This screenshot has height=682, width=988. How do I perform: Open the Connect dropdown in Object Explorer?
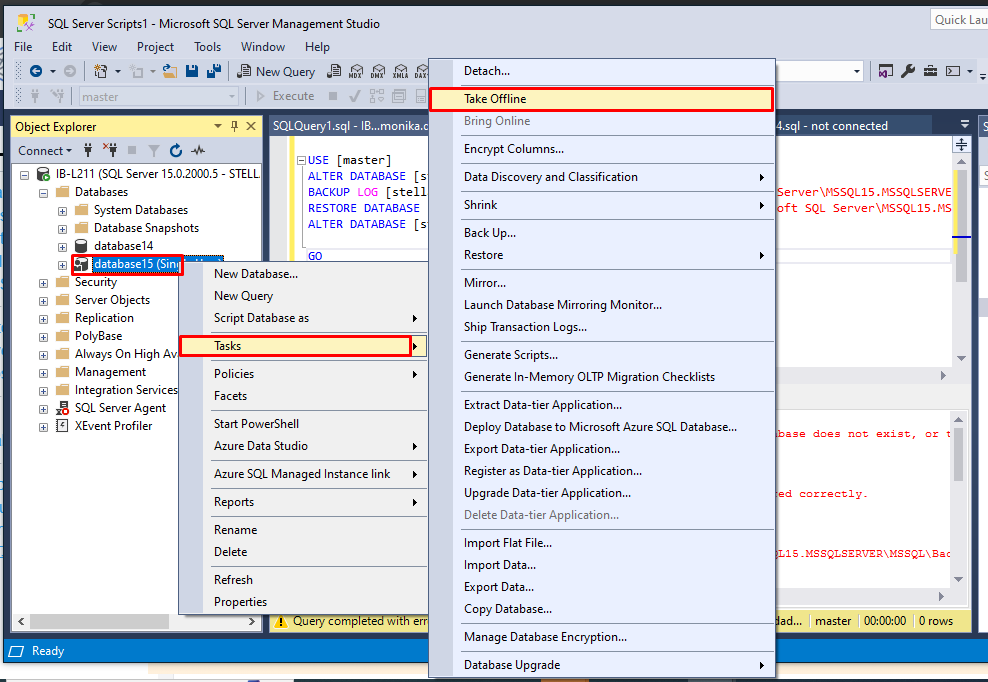coord(45,151)
